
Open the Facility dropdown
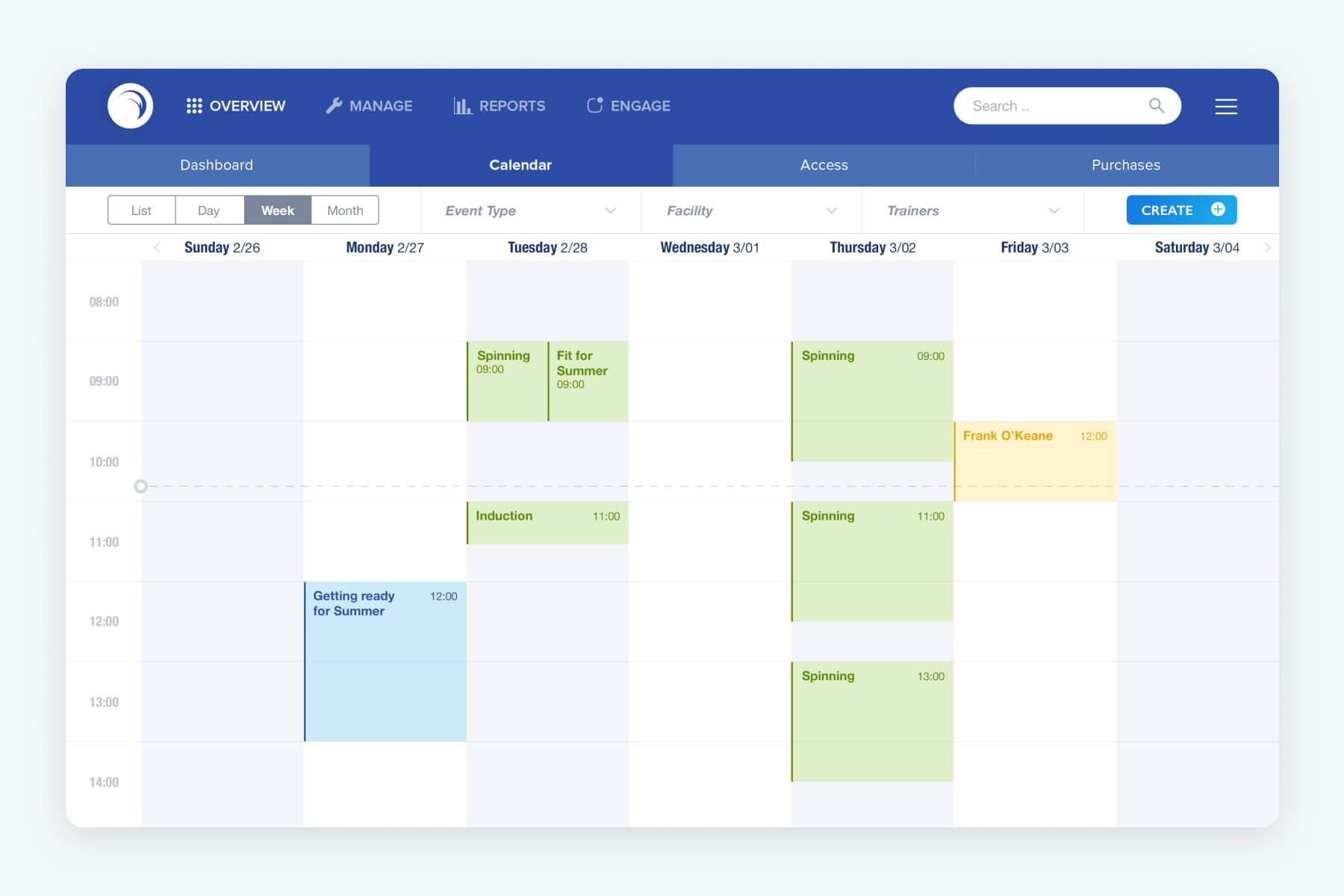[x=752, y=211]
